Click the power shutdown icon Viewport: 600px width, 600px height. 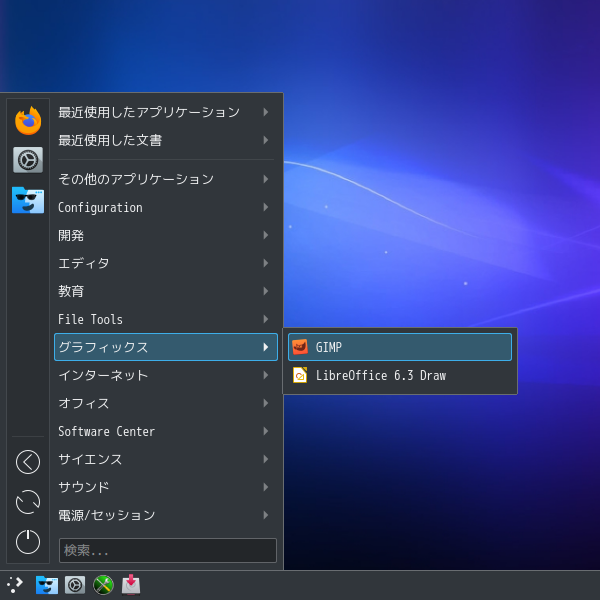(28, 542)
